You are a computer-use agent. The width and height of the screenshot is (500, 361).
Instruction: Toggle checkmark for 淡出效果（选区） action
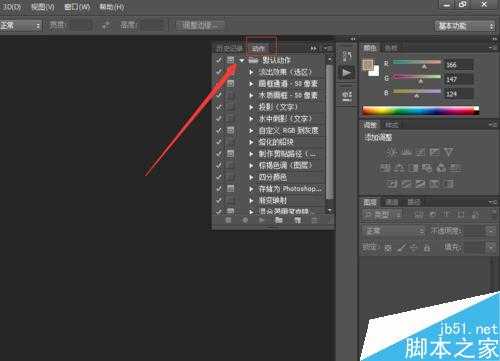[219, 72]
